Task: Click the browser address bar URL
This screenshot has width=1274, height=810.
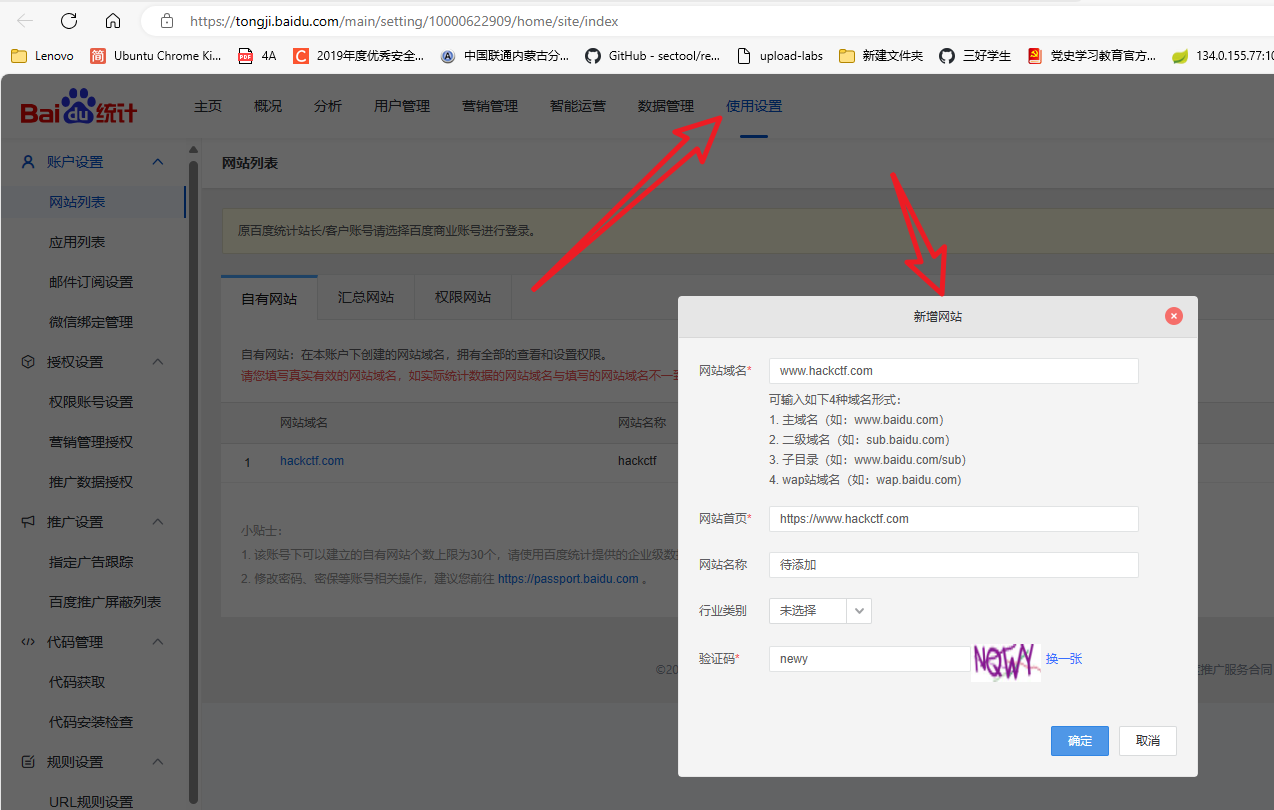Action: 404,21
